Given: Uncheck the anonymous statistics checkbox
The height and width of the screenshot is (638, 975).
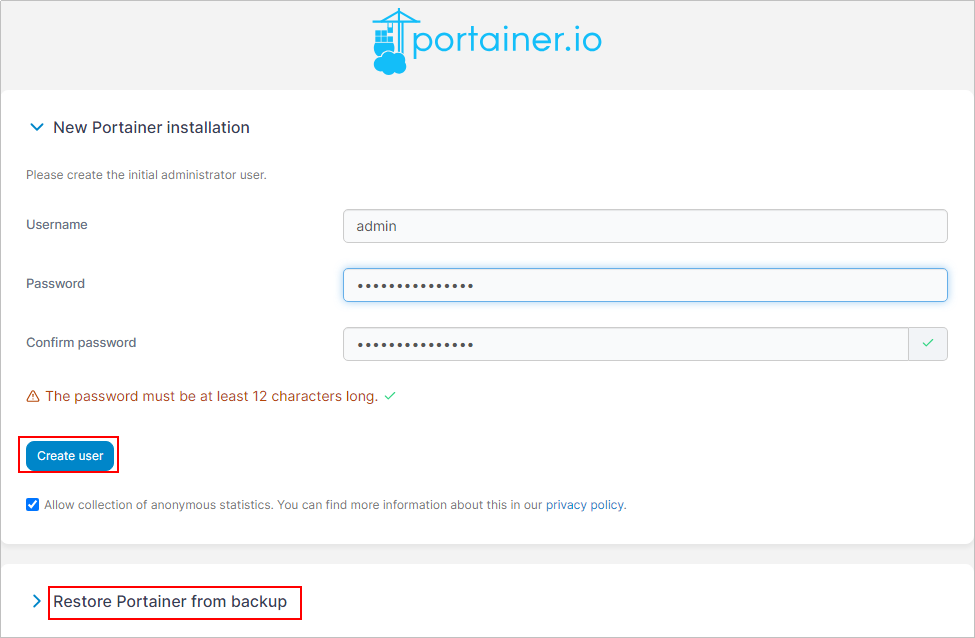Looking at the screenshot, I should pos(32,504).
